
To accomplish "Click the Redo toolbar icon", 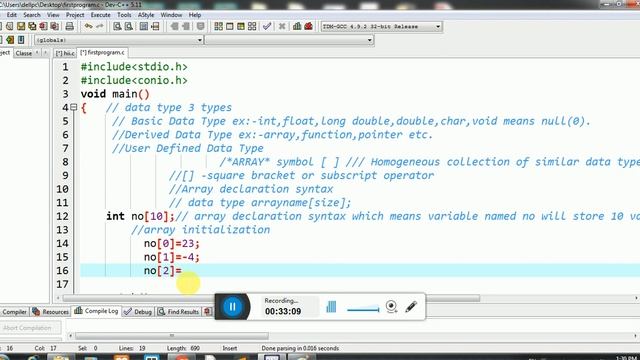I will pyautogui.click(x=100, y=27).
